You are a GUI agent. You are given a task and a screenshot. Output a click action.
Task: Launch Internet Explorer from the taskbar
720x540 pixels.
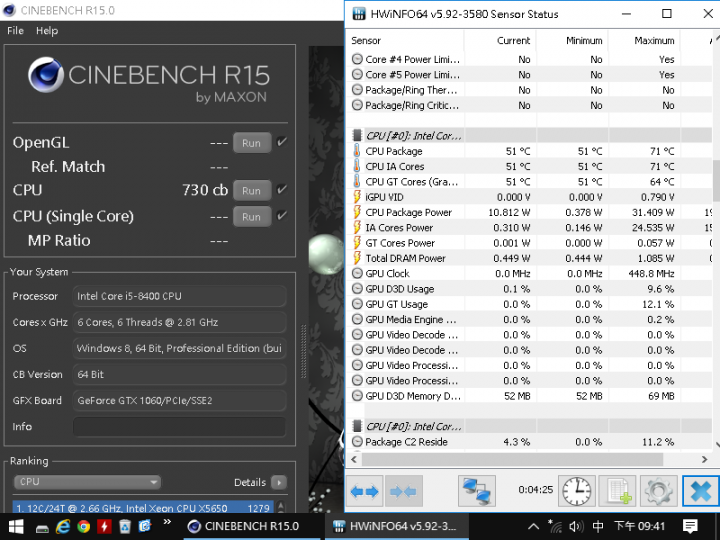[x=62, y=526]
